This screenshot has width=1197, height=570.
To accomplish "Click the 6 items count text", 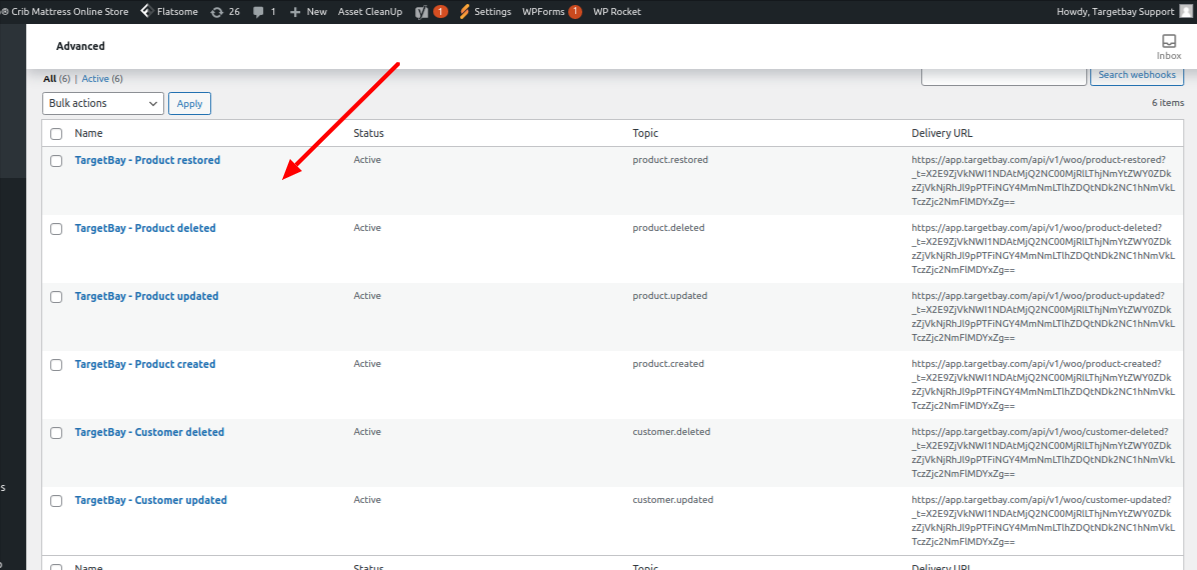I will (x=1168, y=103).
